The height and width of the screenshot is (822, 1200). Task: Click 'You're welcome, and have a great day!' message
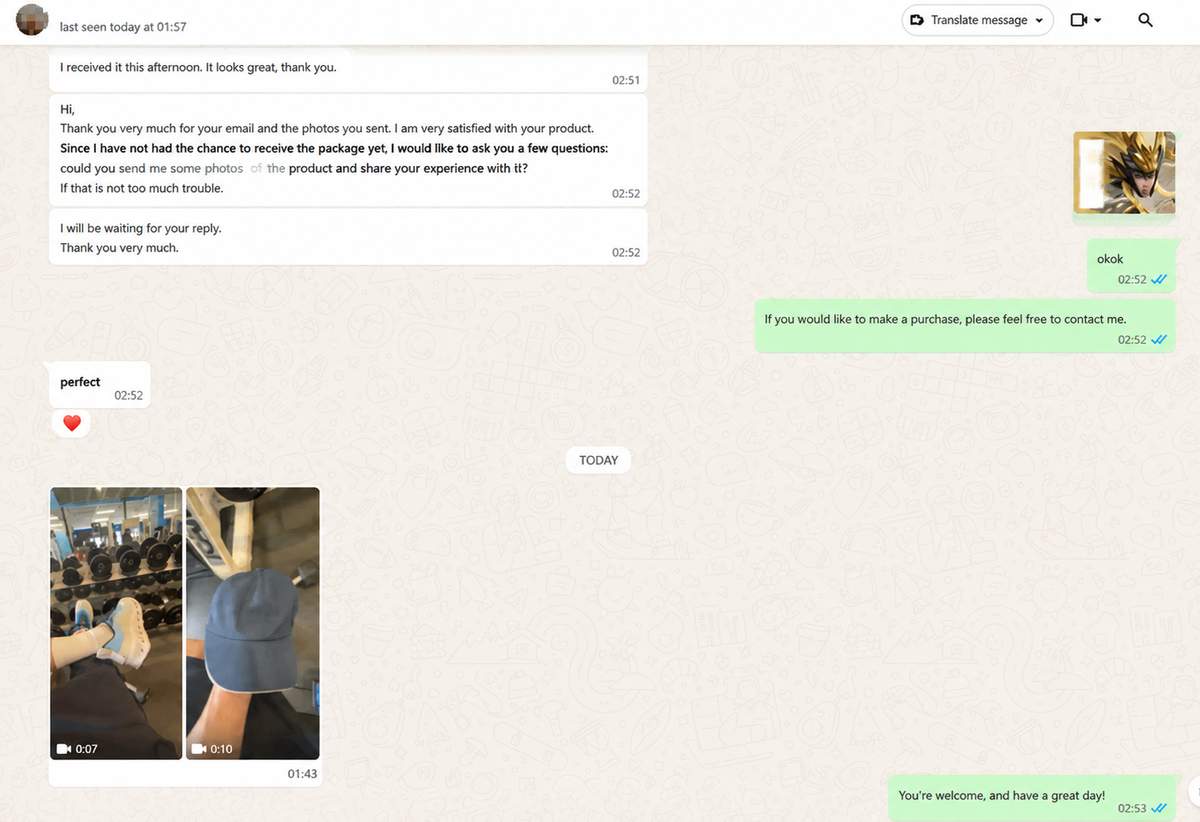pos(1032,798)
